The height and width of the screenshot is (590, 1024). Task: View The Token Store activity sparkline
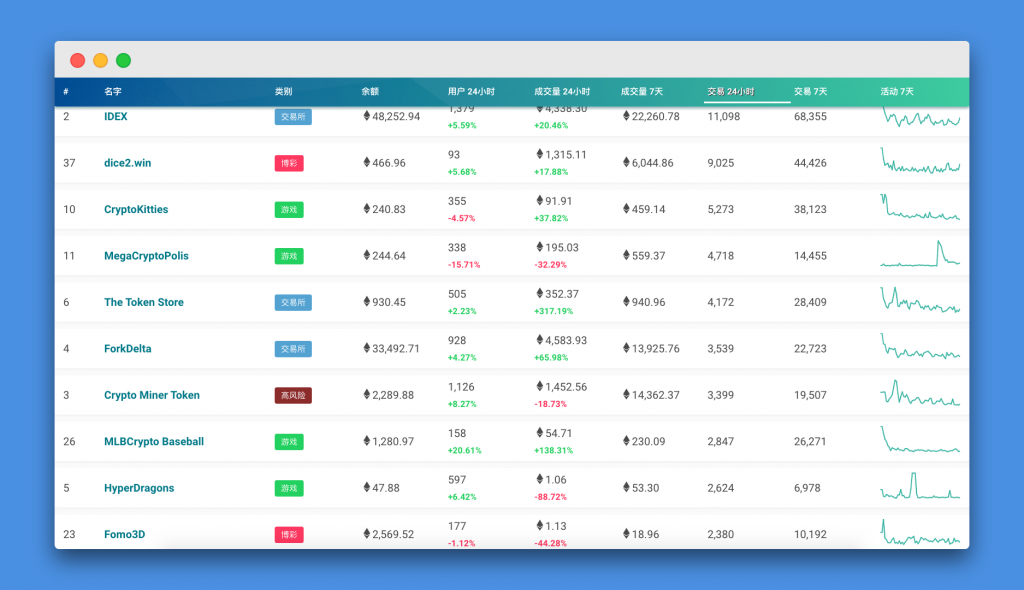click(x=920, y=300)
